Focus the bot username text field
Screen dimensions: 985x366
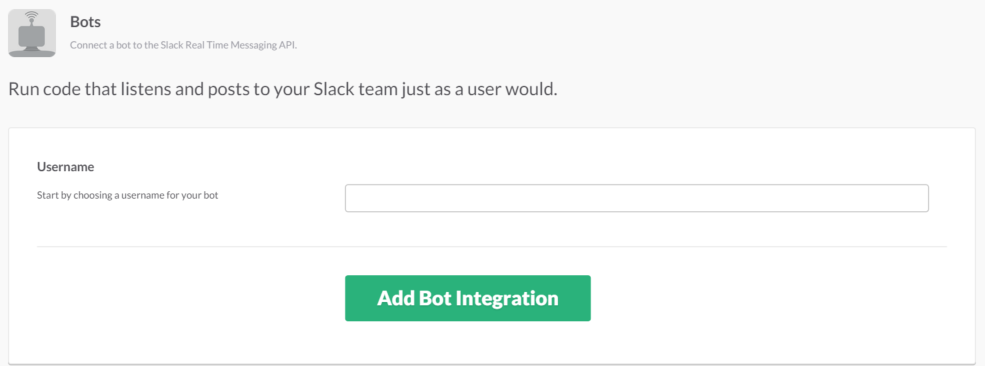tap(636, 198)
